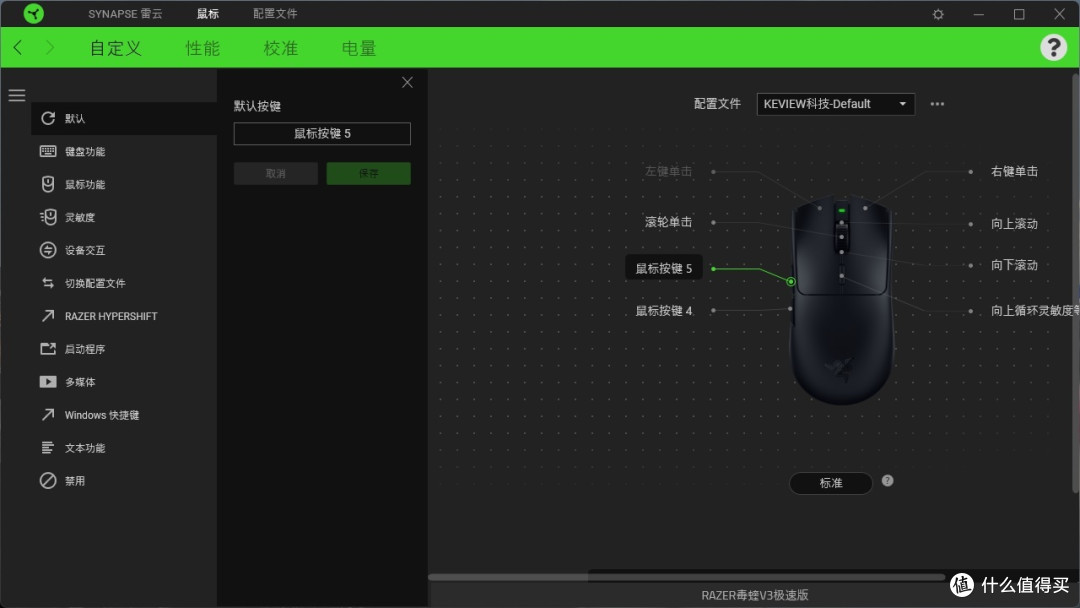Image resolution: width=1080 pixels, height=608 pixels.
Task: Select the 向上循环灵敏度 mapping label
Action: click(x=1035, y=311)
